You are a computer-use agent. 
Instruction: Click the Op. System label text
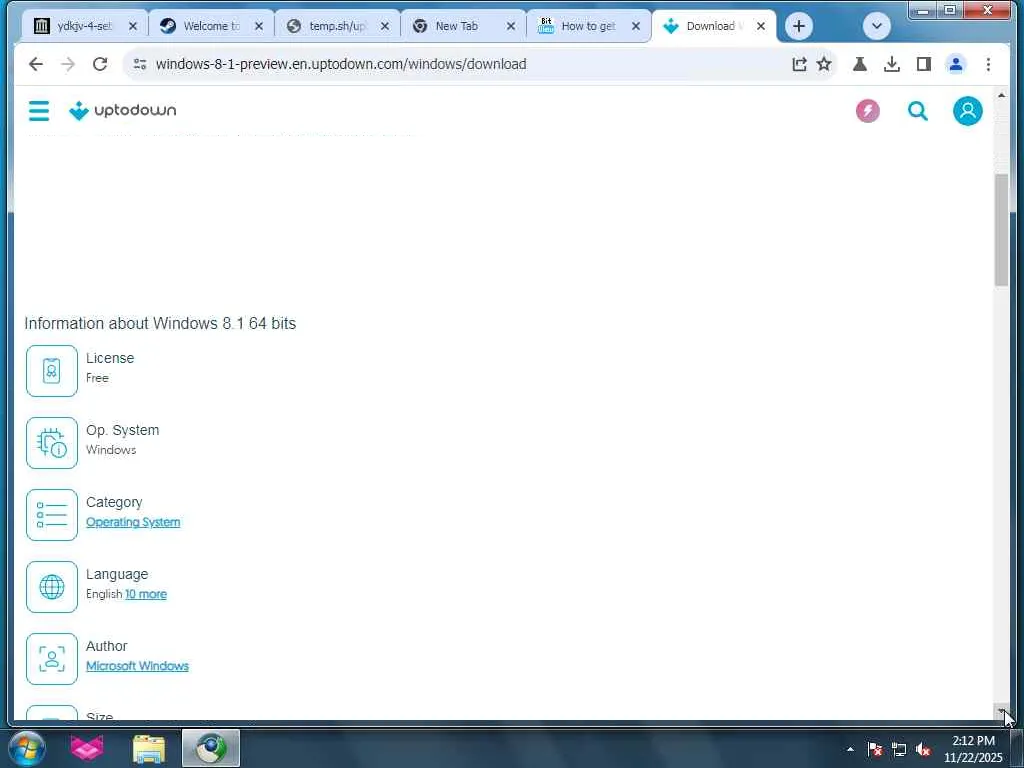coord(123,430)
